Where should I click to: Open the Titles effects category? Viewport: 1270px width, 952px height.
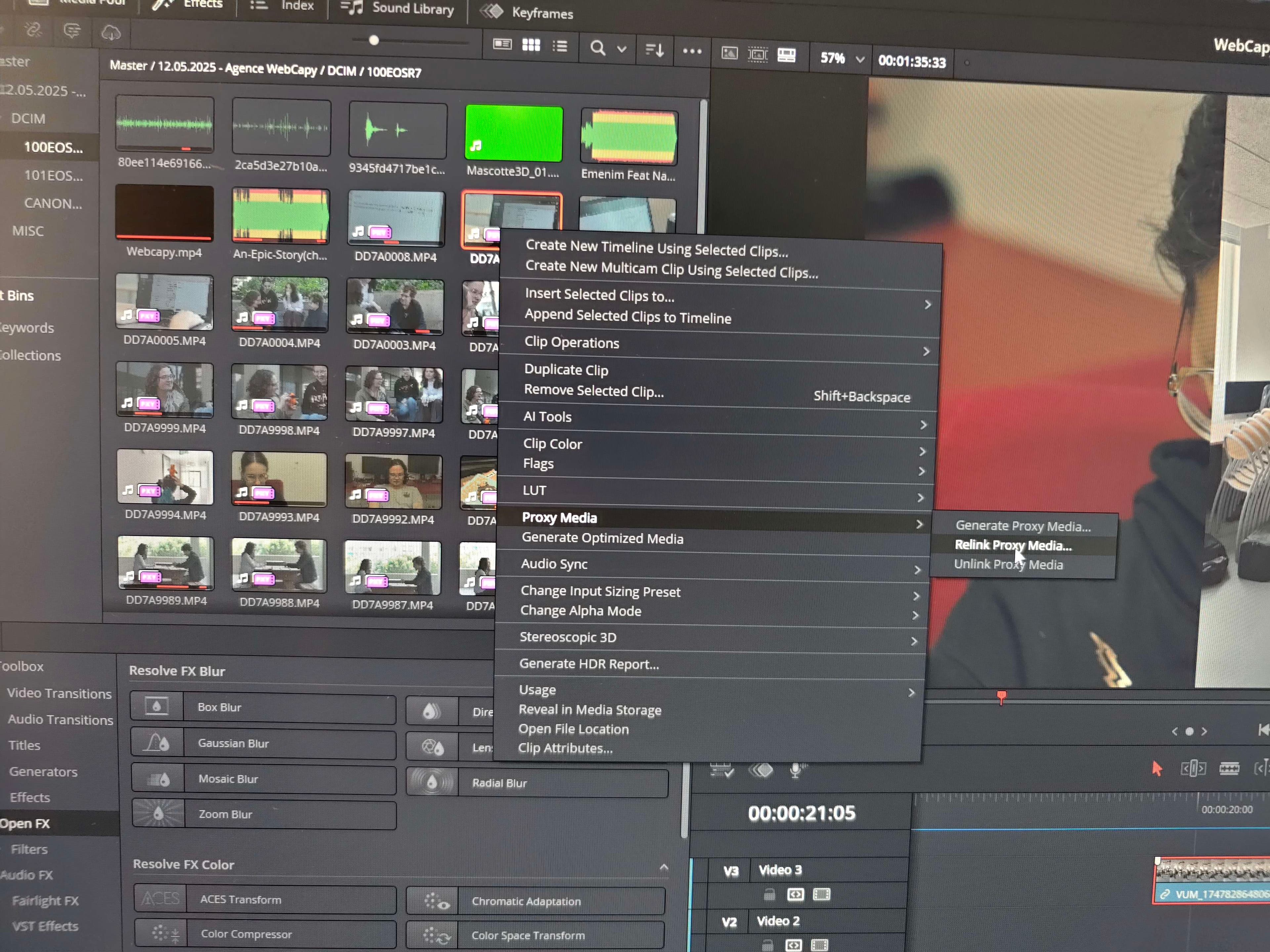[x=24, y=745]
